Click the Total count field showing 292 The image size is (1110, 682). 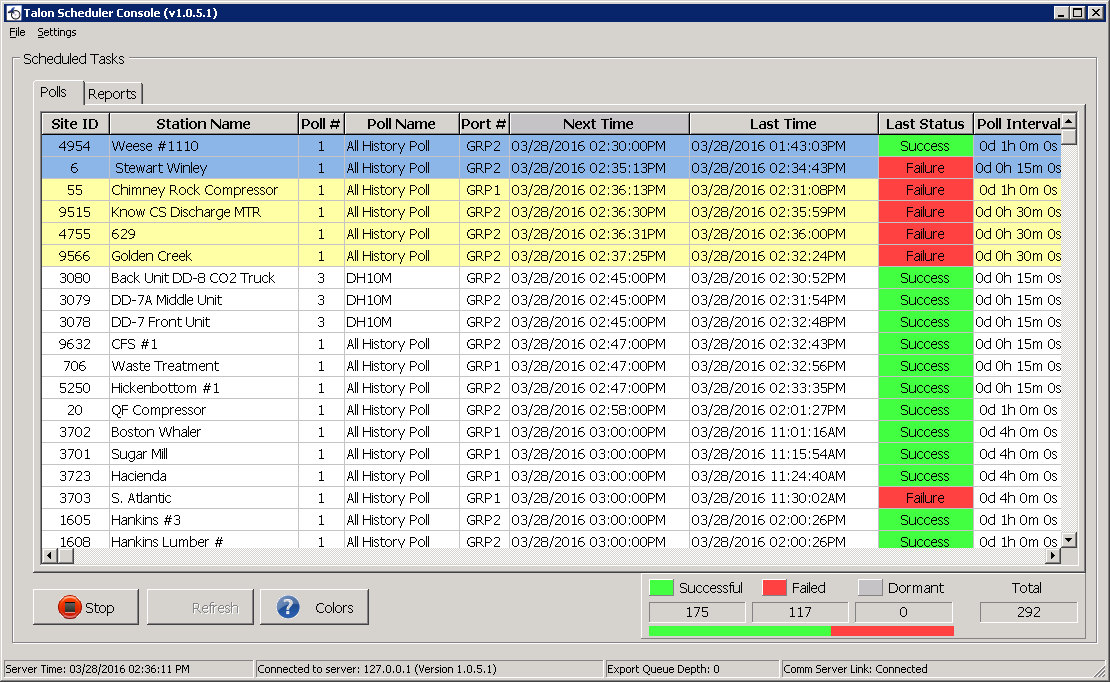click(x=1029, y=612)
